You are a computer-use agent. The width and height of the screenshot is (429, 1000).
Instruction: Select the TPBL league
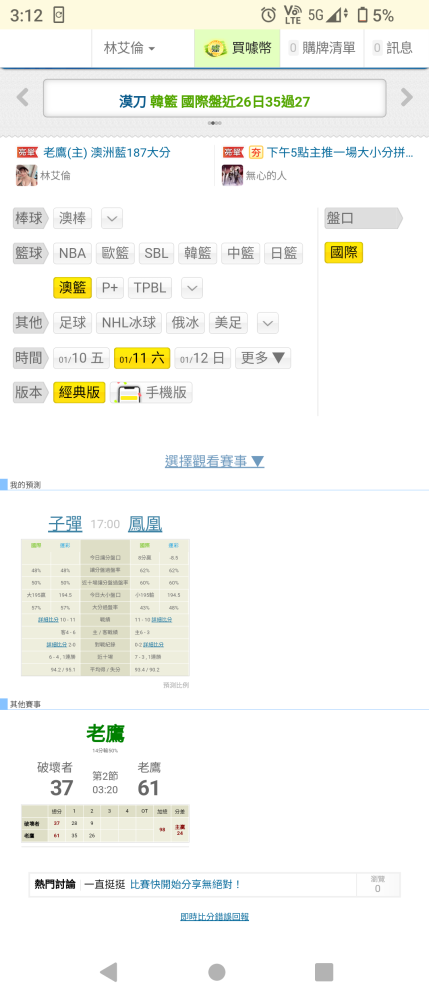tap(150, 288)
